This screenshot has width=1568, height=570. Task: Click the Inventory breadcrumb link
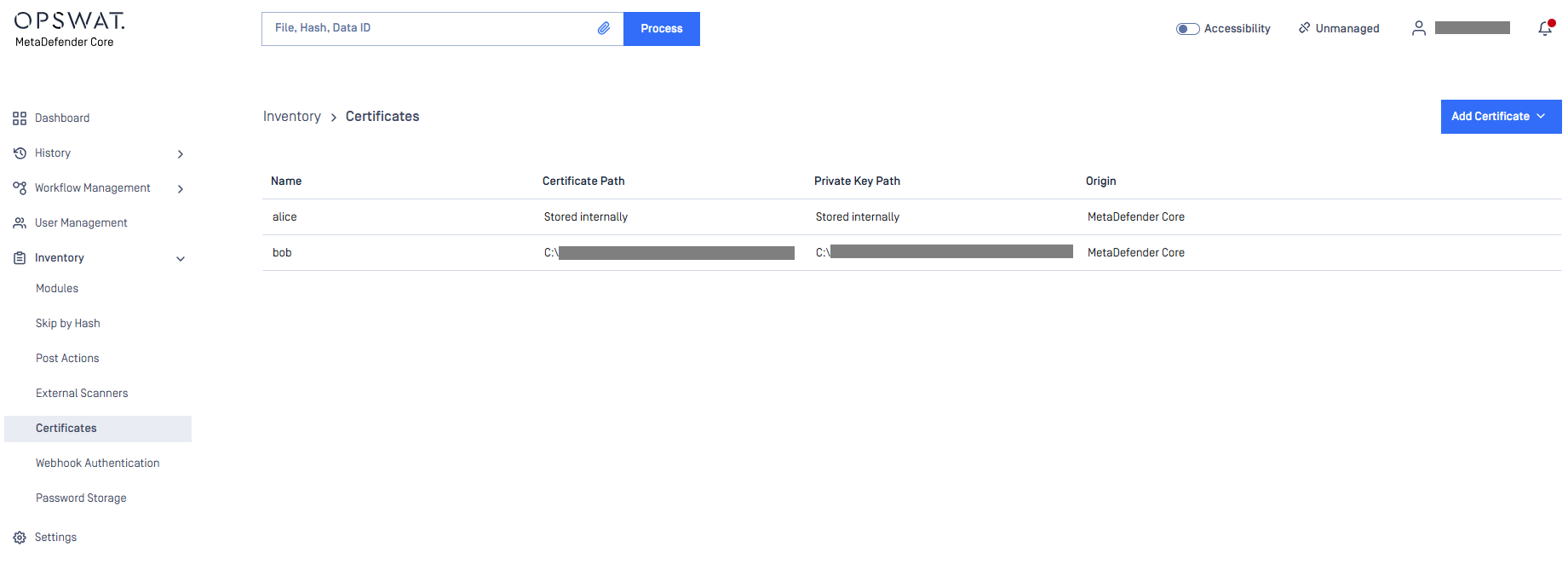coord(291,117)
